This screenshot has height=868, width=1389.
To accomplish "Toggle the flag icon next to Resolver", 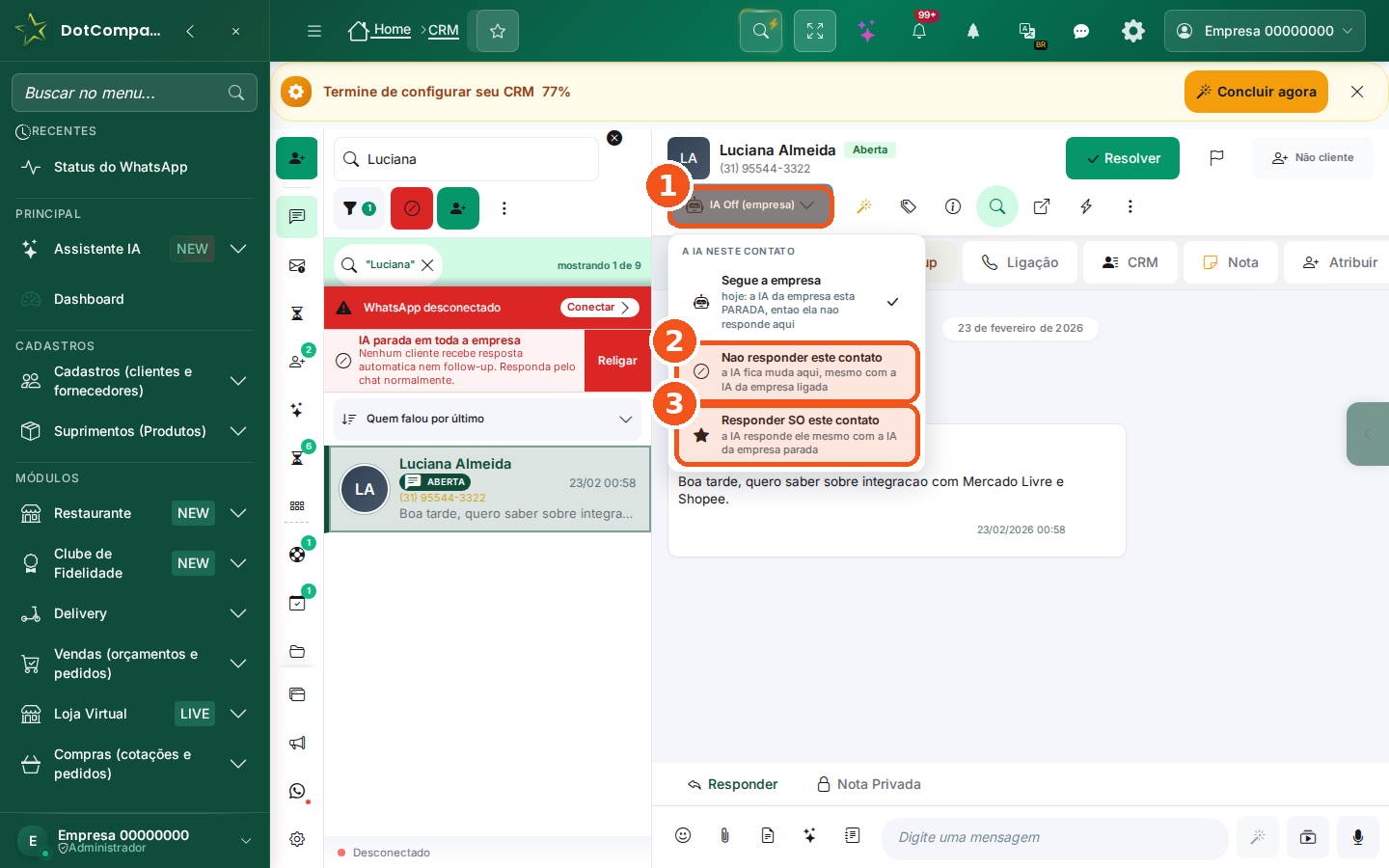I will [1216, 158].
